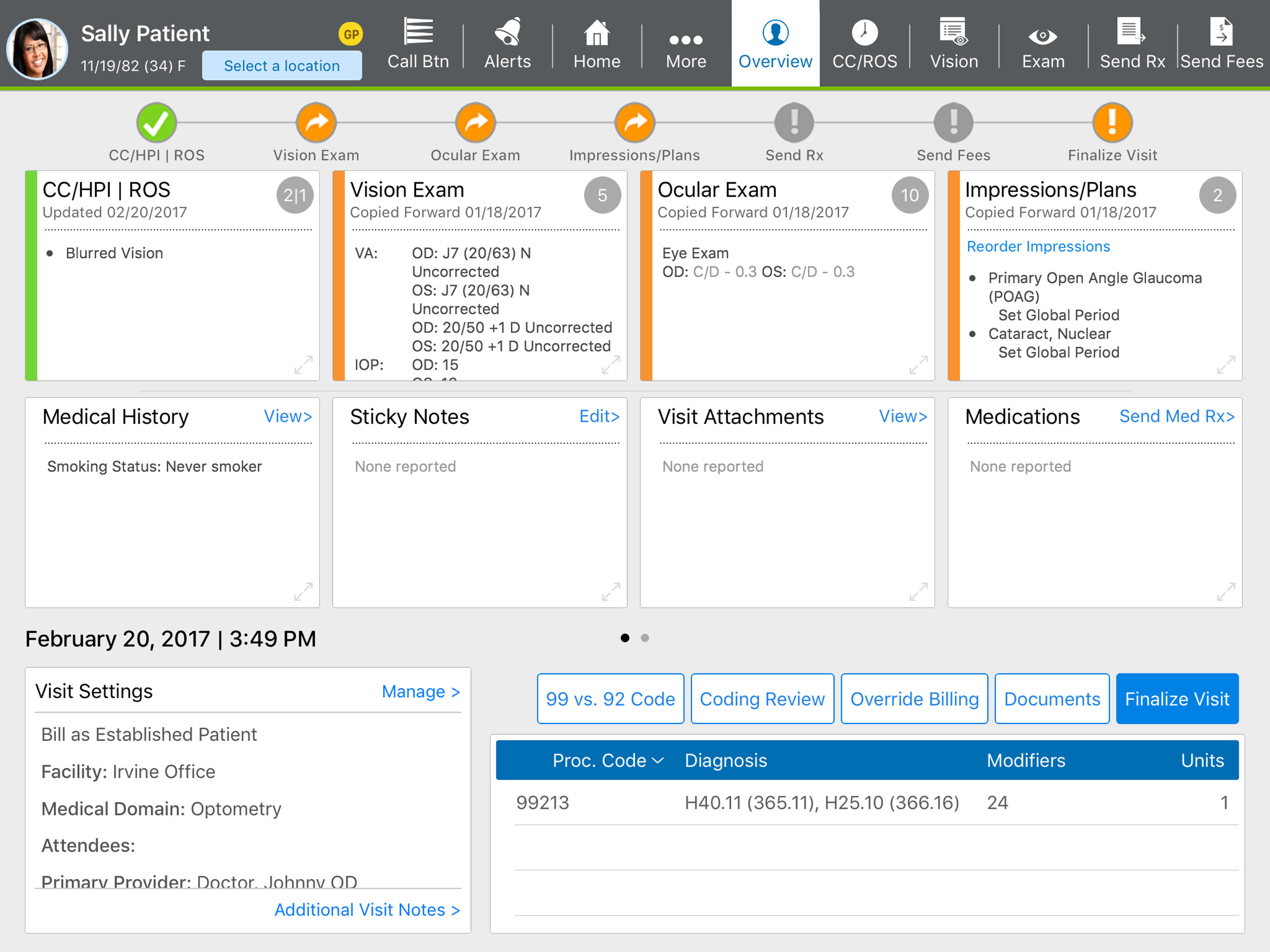The height and width of the screenshot is (952, 1270).
Task: Click the yellow GP badge
Action: pyautogui.click(x=351, y=34)
